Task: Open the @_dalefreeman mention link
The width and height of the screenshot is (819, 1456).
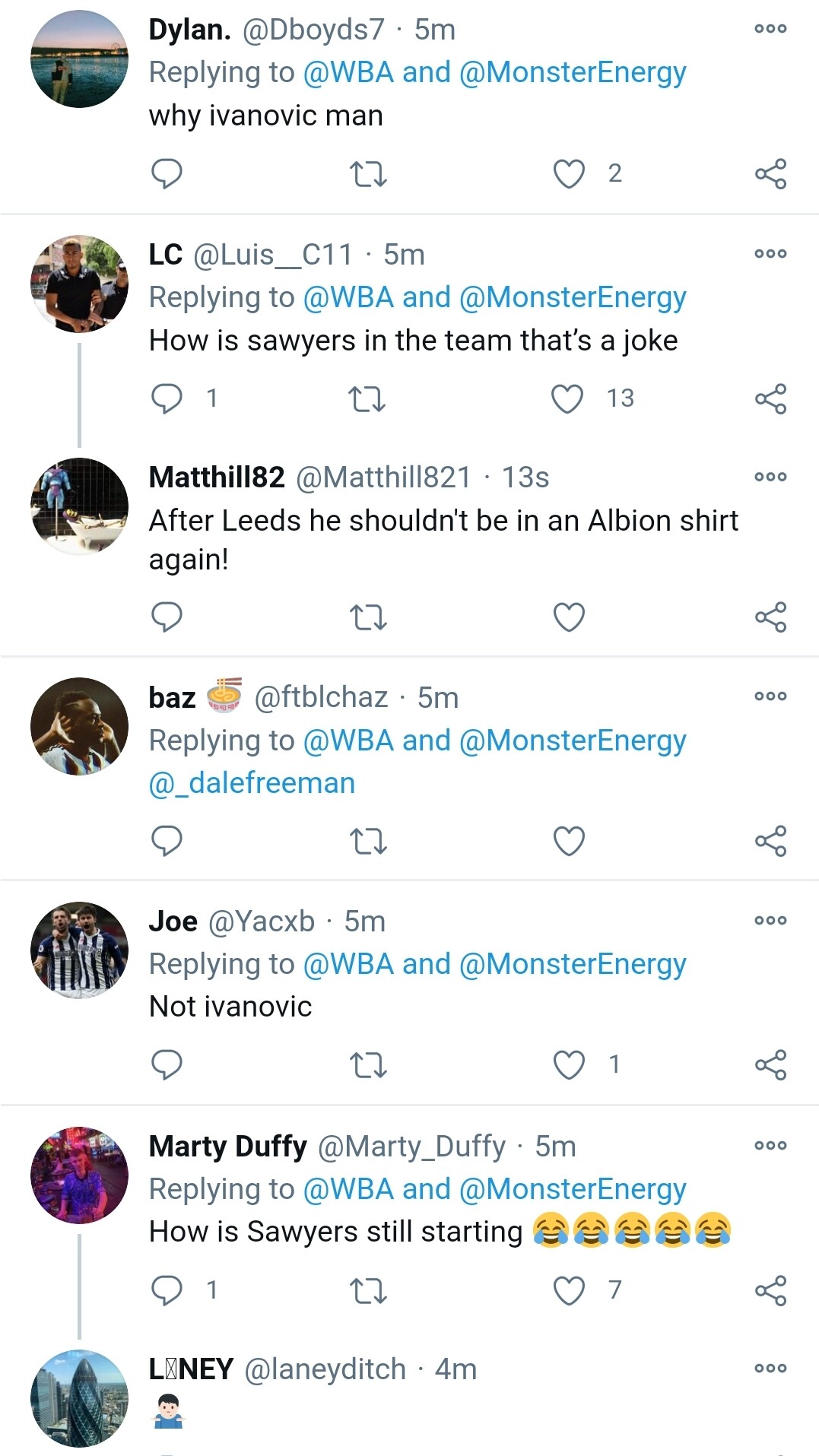Action: 252,783
